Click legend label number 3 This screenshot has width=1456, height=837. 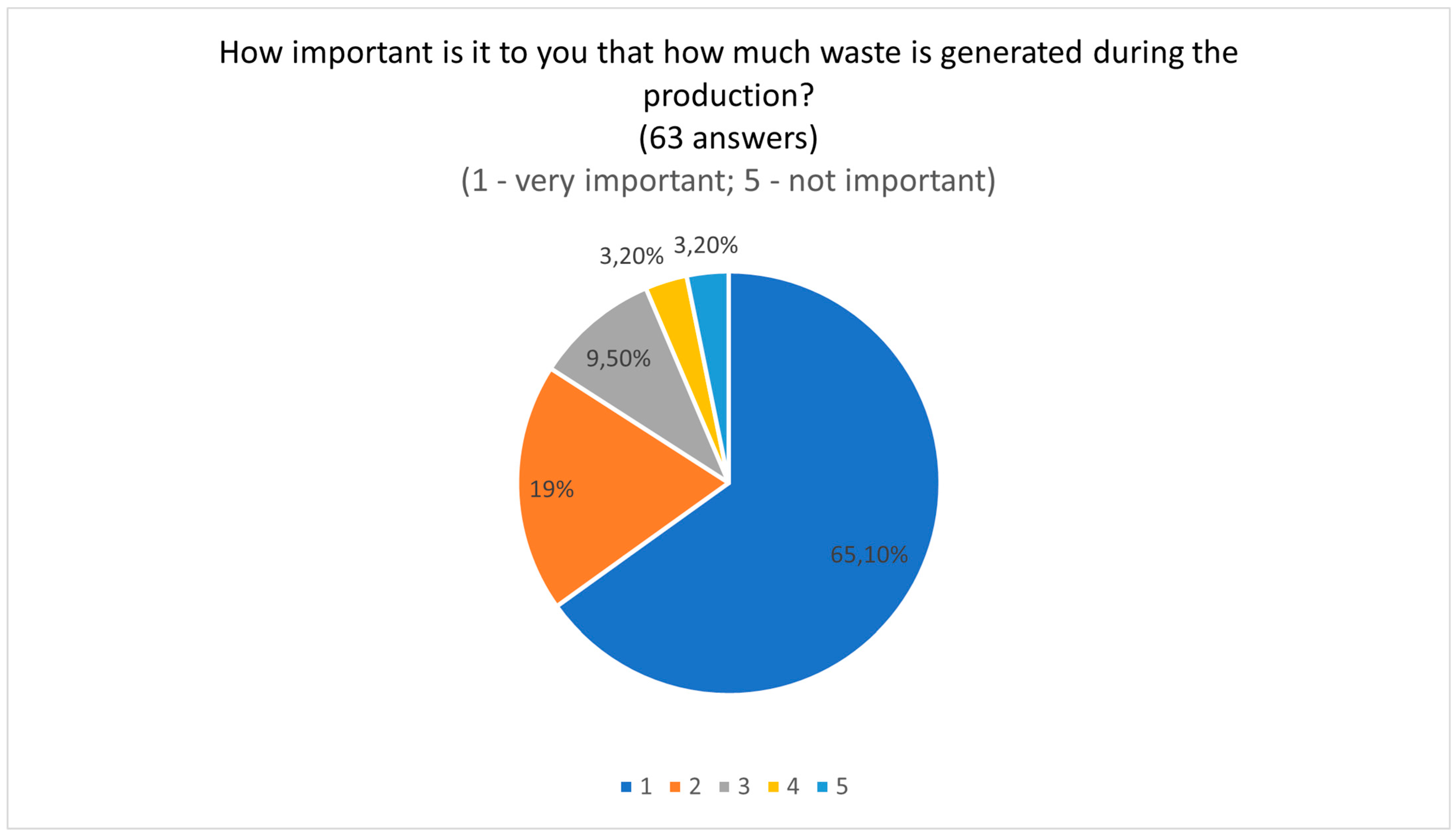(x=744, y=786)
